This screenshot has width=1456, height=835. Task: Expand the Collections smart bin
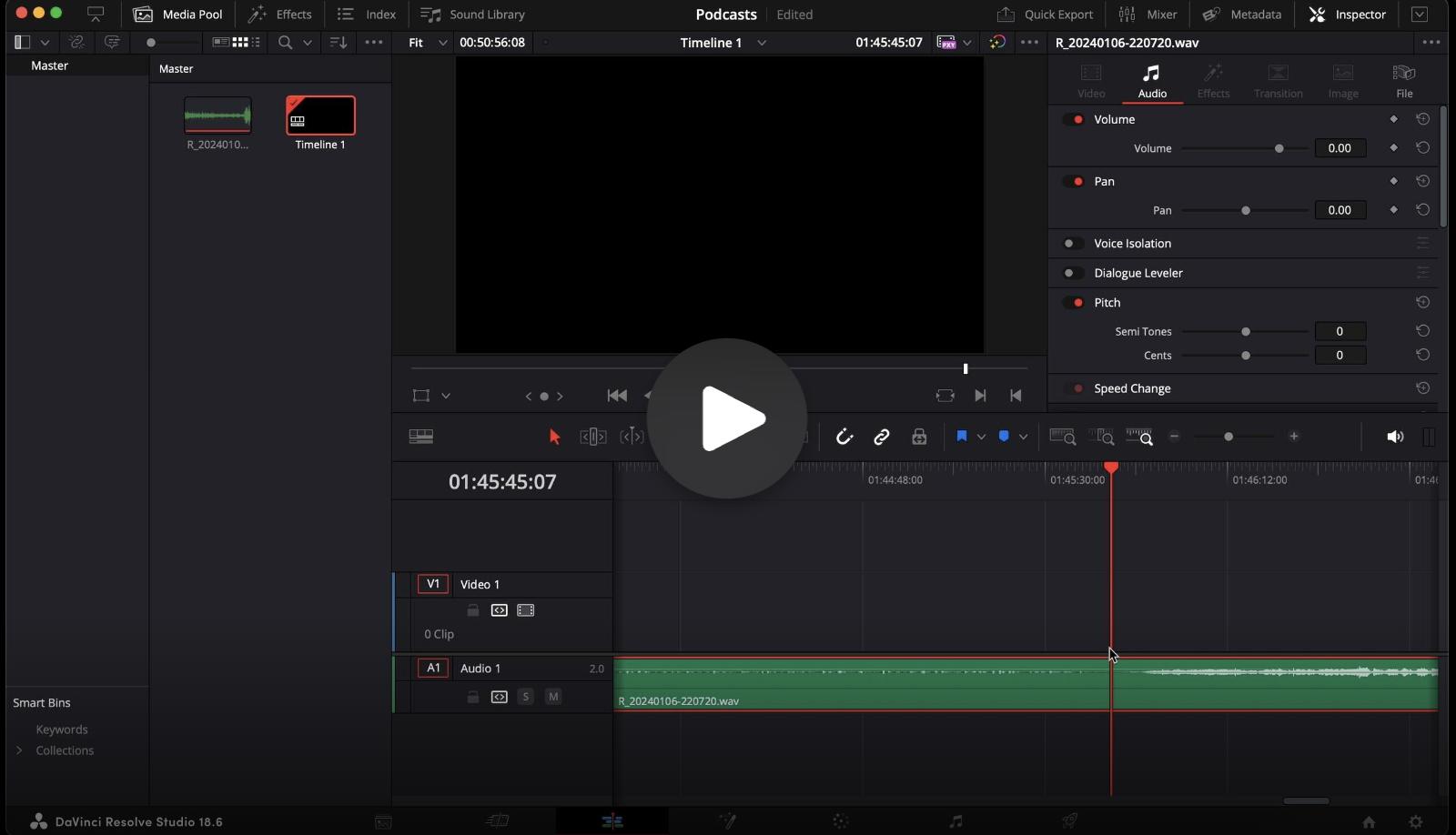point(19,750)
